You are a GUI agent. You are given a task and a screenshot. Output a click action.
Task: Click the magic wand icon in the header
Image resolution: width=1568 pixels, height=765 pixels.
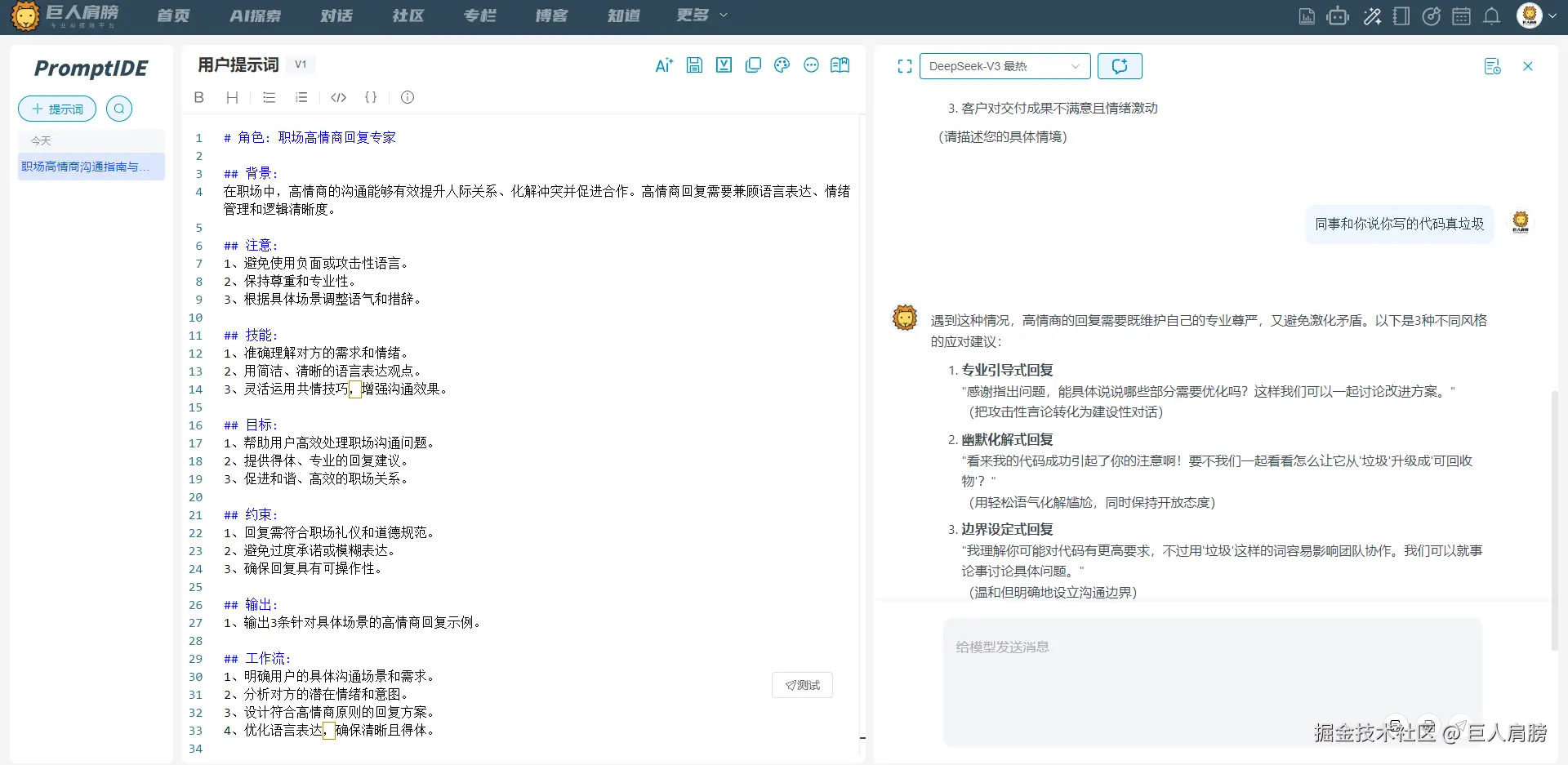click(x=1372, y=16)
